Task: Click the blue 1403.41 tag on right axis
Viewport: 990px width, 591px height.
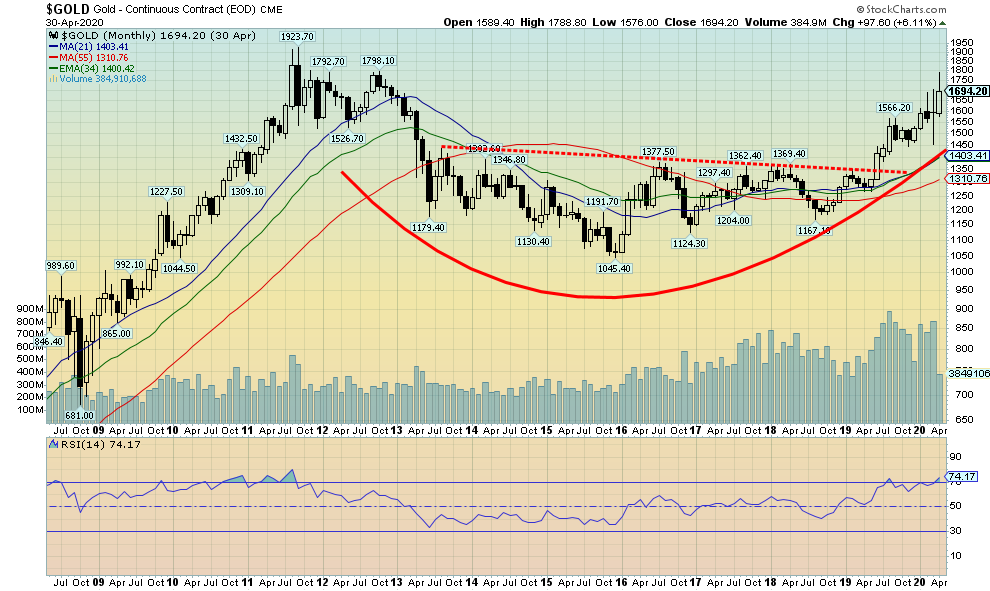Action: click(x=967, y=155)
